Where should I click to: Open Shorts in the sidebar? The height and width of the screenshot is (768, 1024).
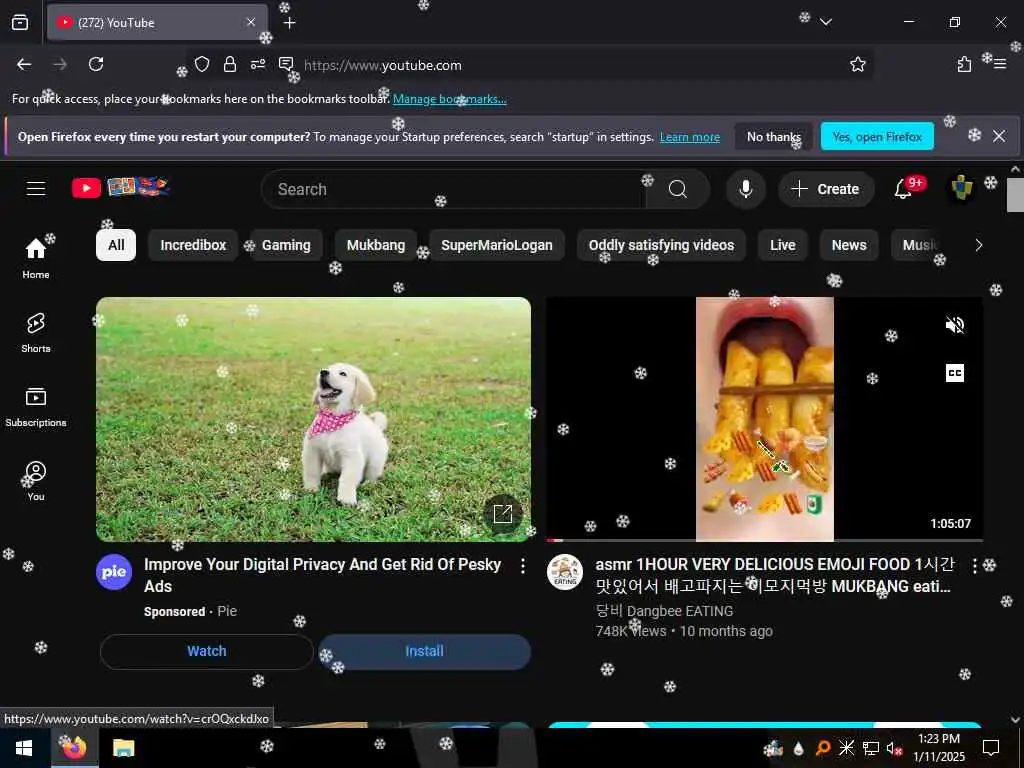tap(36, 332)
